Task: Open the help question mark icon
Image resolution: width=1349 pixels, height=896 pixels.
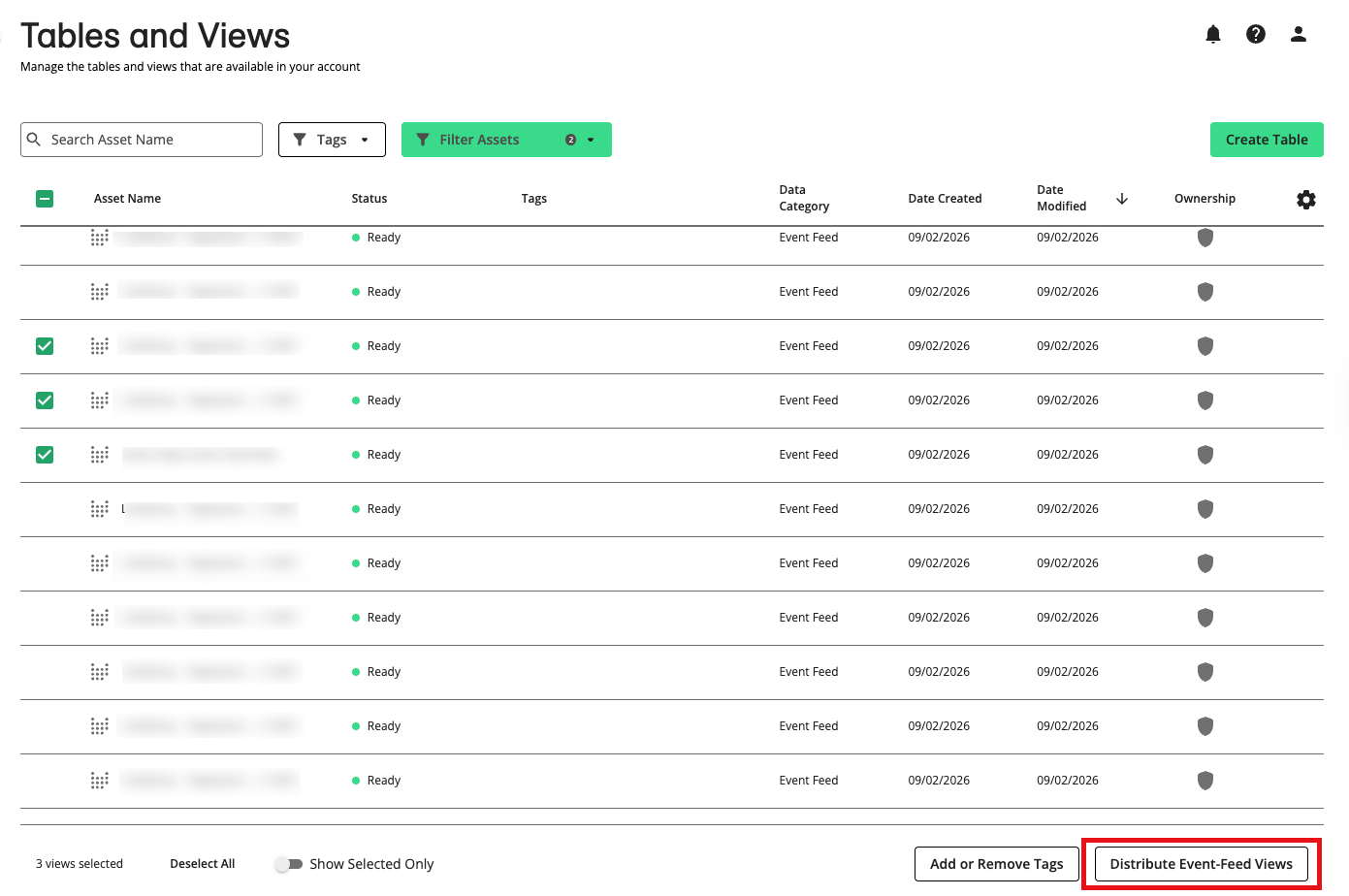Action: (x=1256, y=34)
